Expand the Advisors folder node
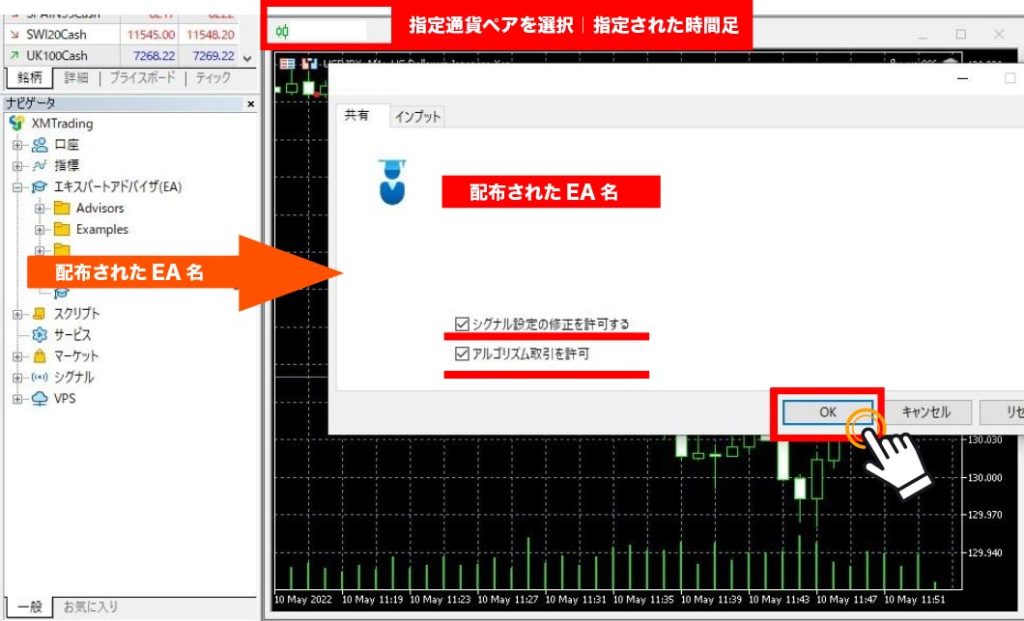Image resolution: width=1024 pixels, height=621 pixels. tap(40, 208)
